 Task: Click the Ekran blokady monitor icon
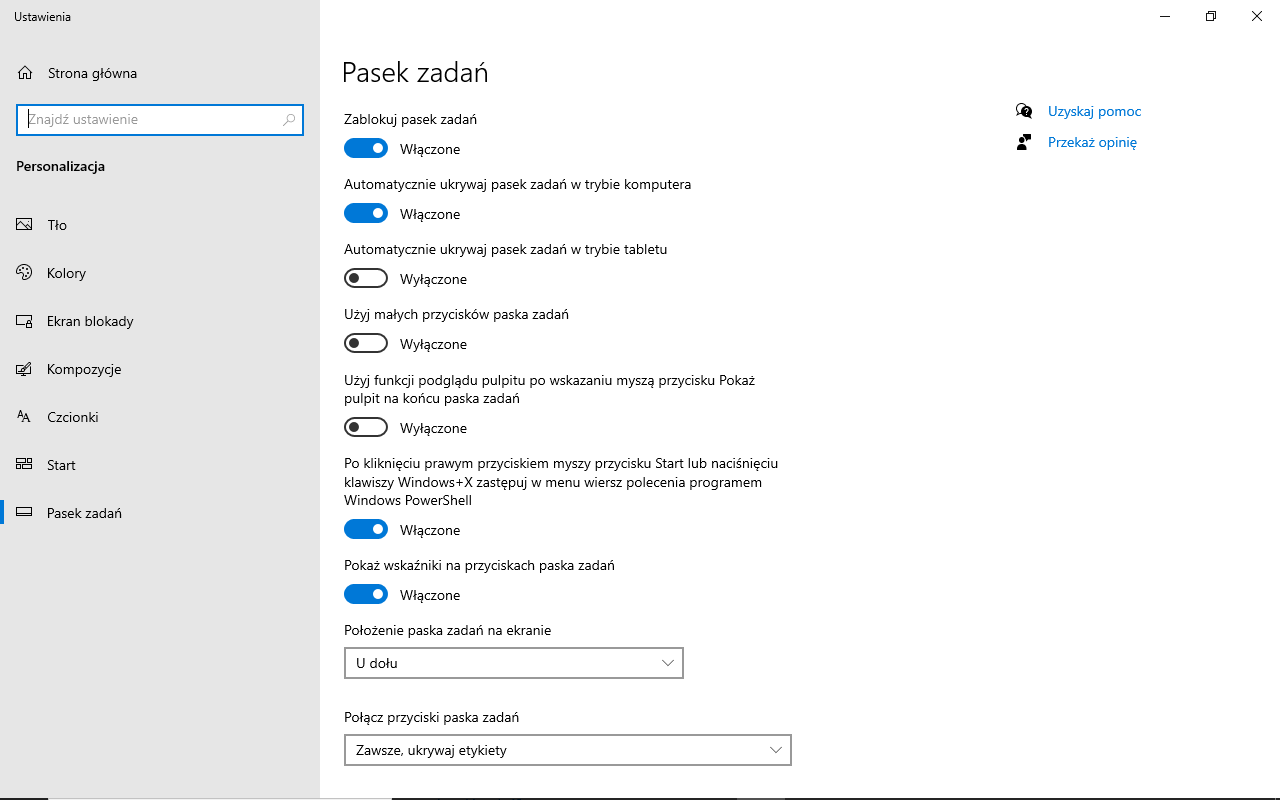[25, 321]
